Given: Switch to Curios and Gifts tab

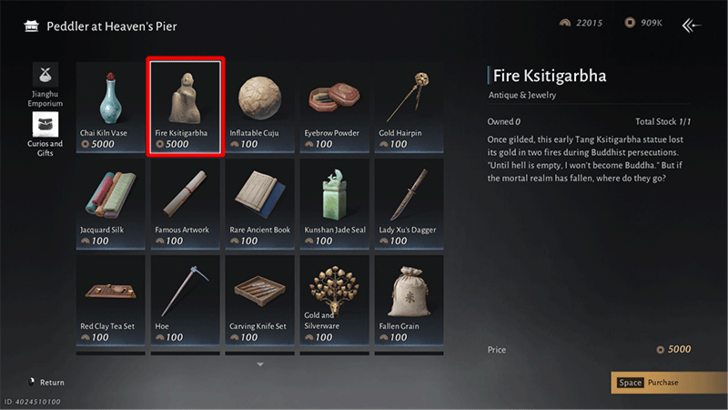Looking at the screenshot, I should coord(45,134).
